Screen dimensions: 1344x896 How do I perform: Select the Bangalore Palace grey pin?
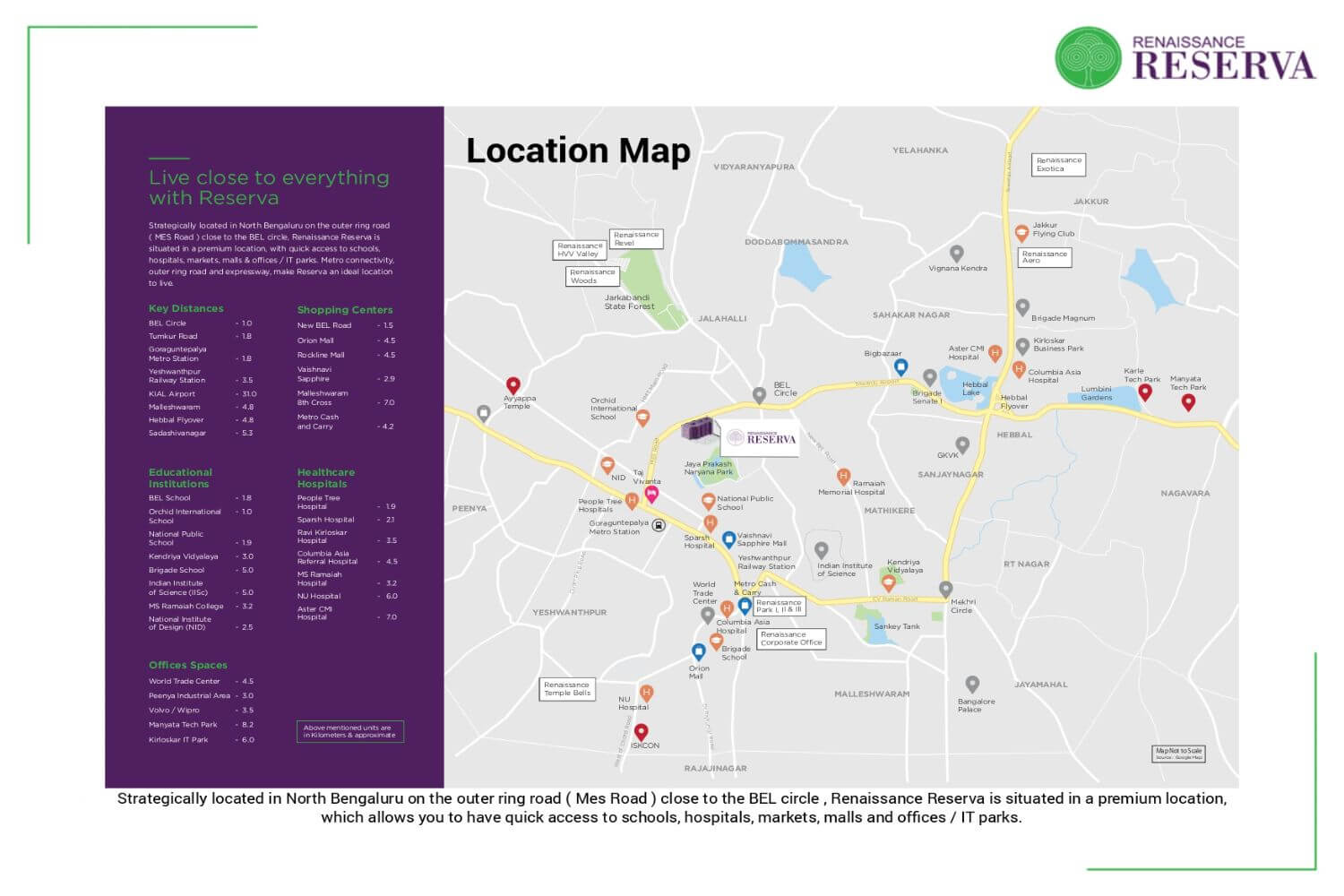(972, 685)
